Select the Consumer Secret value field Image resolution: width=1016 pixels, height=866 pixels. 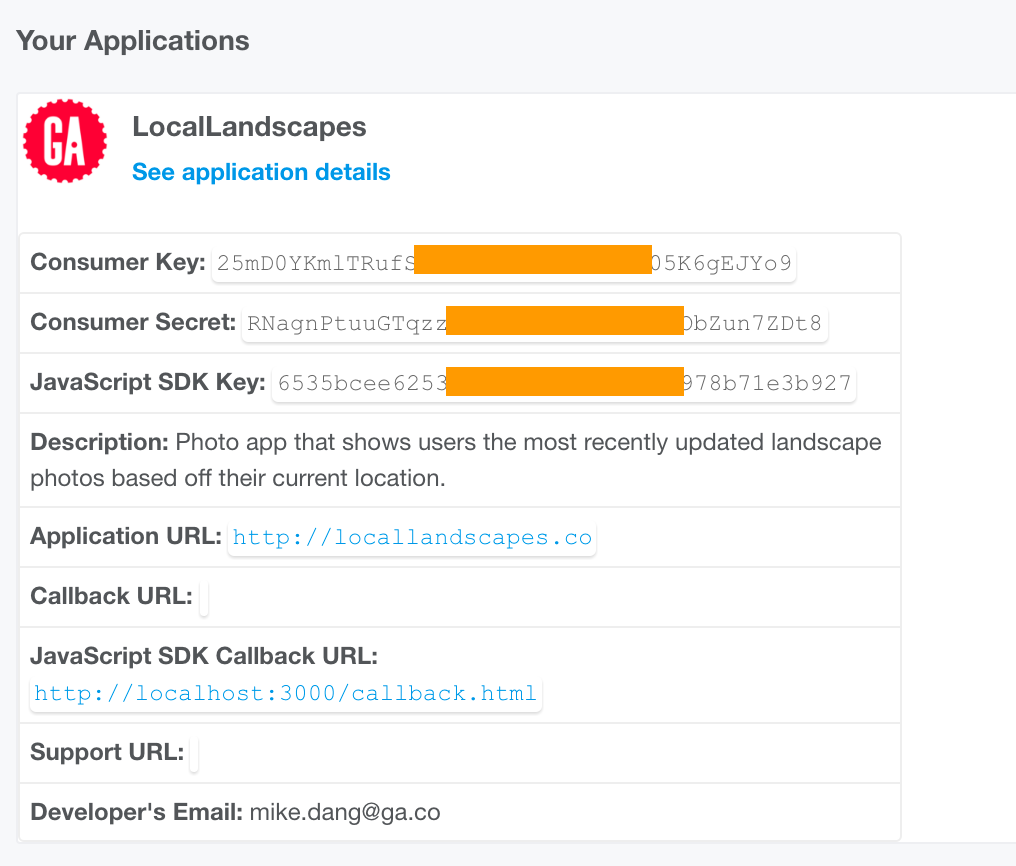click(535, 323)
